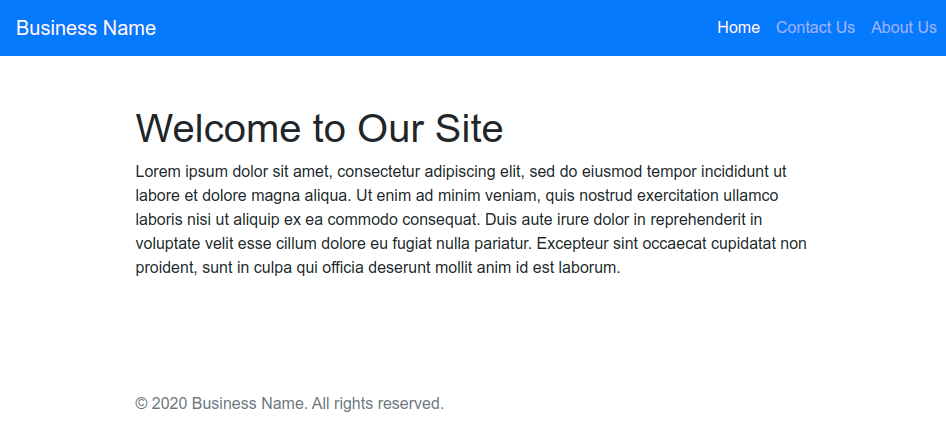The width and height of the screenshot is (946, 446).
Task: Open the About Us nav link
Action: [903, 28]
